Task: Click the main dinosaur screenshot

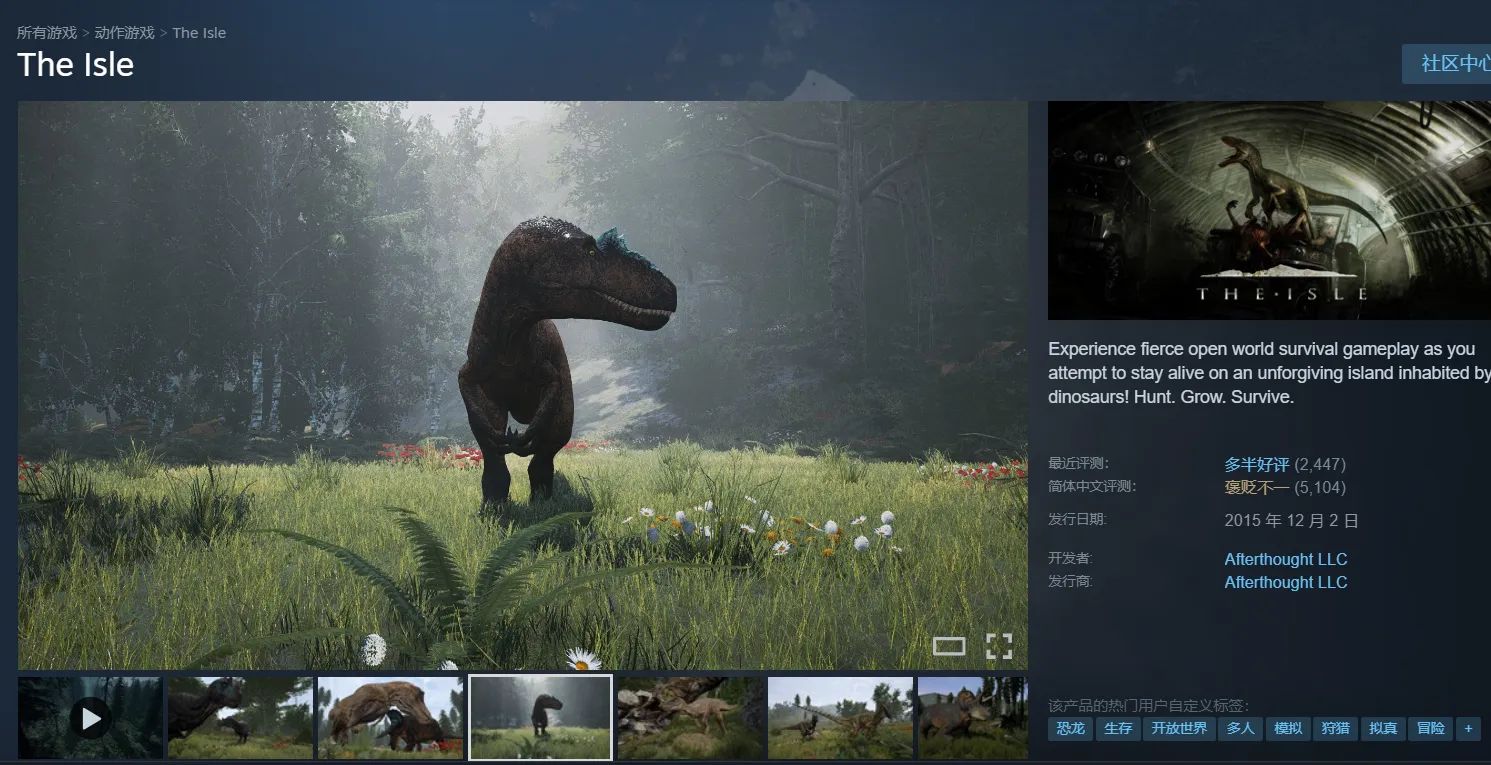Action: point(523,385)
